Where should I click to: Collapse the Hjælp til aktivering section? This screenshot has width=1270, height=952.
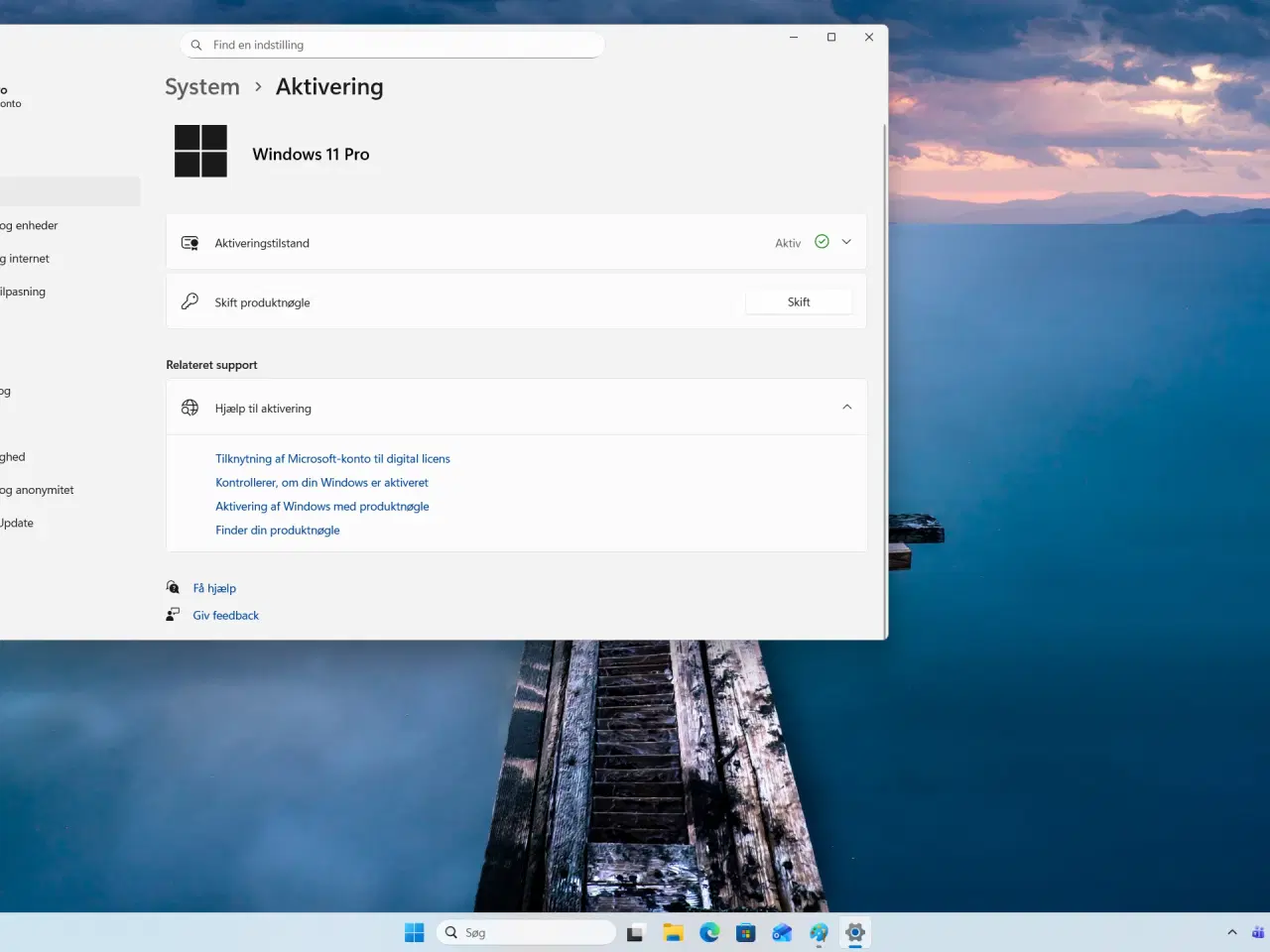[846, 407]
